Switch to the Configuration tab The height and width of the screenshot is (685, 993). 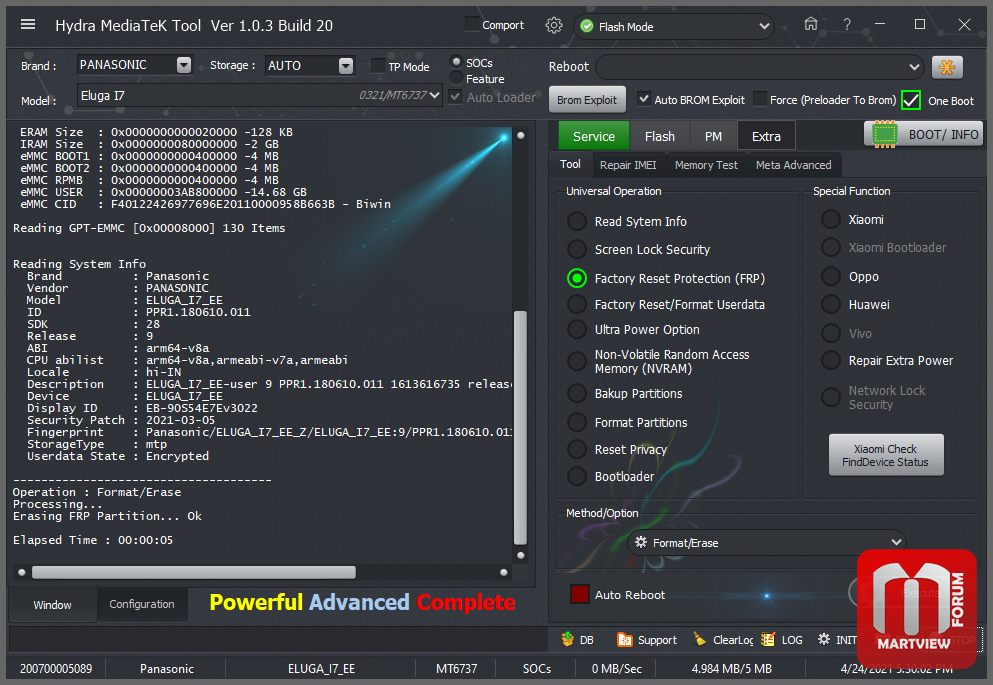point(142,604)
